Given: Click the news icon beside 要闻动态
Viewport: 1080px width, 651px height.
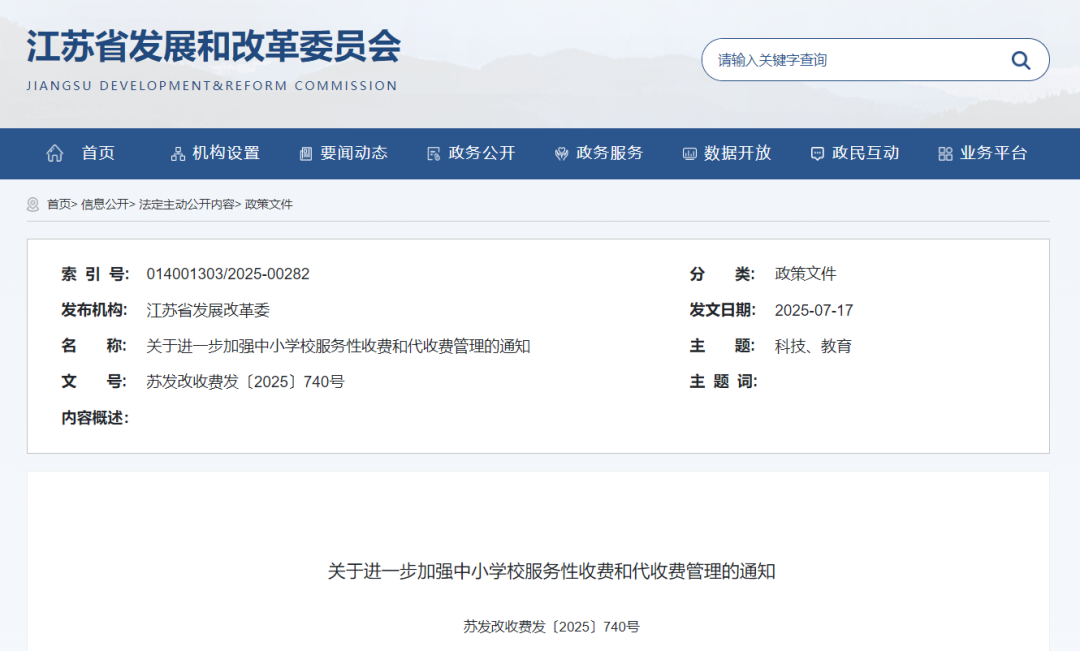Looking at the screenshot, I should (x=306, y=154).
